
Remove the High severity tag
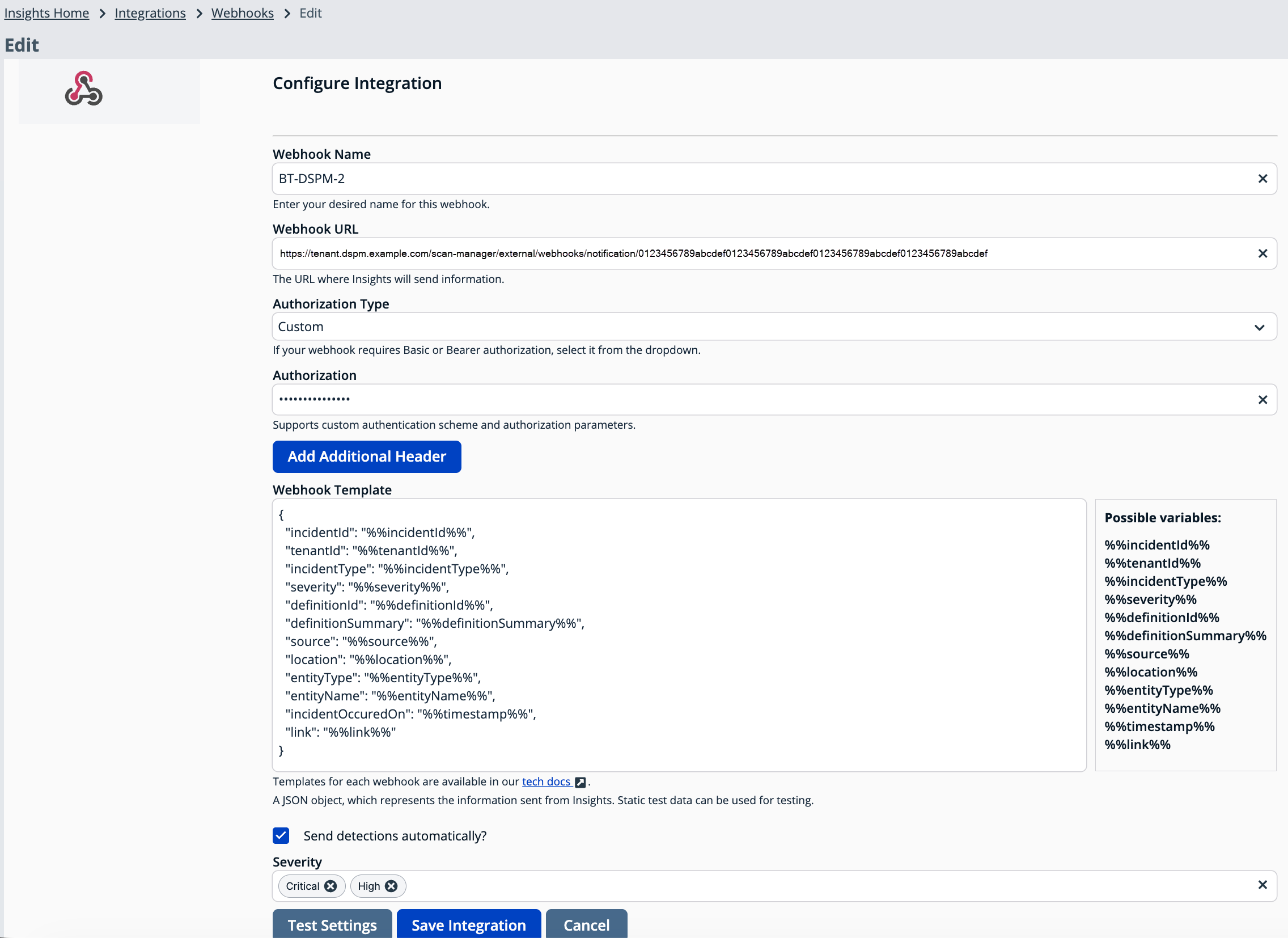coord(391,886)
